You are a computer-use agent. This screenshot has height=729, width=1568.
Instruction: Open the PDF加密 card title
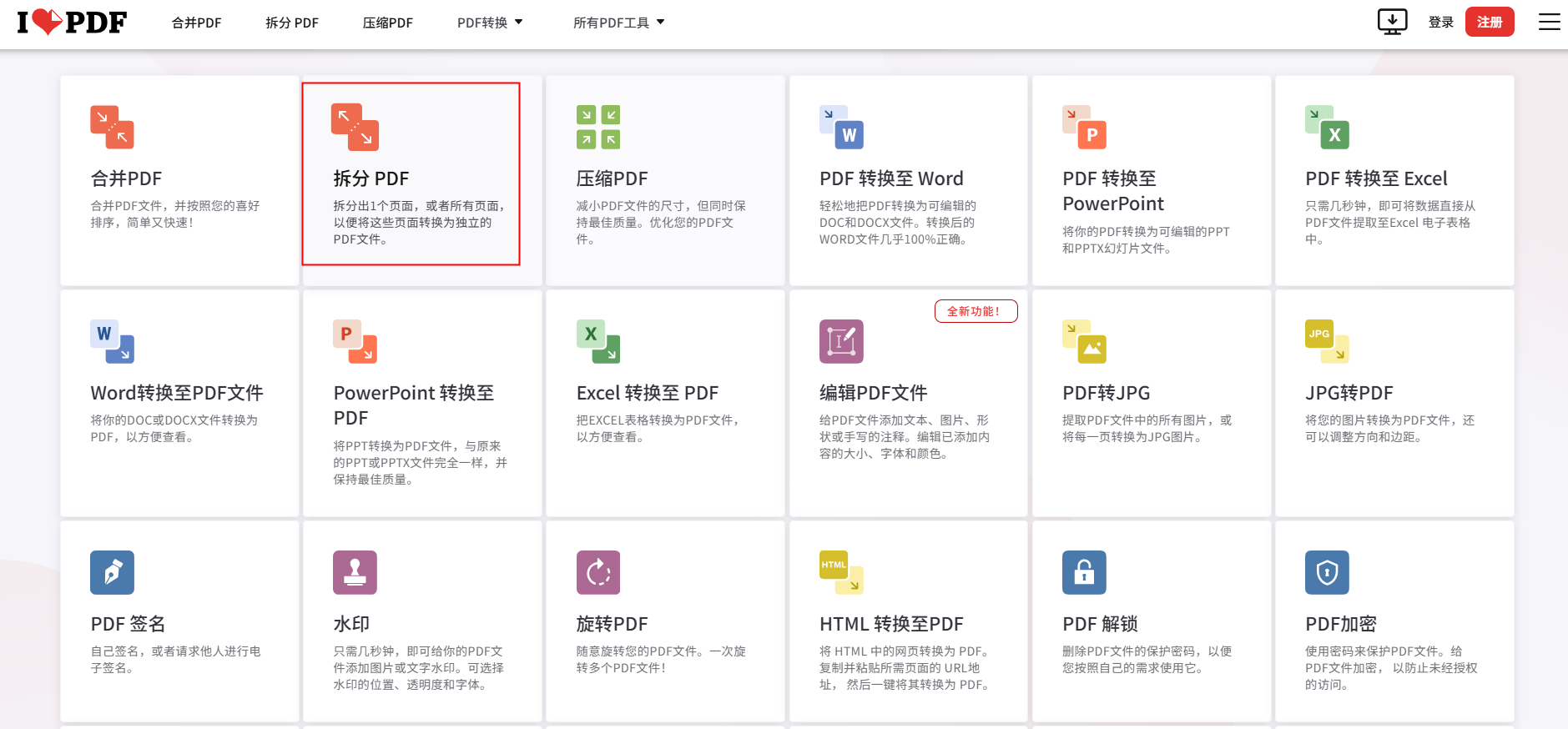point(1341,624)
